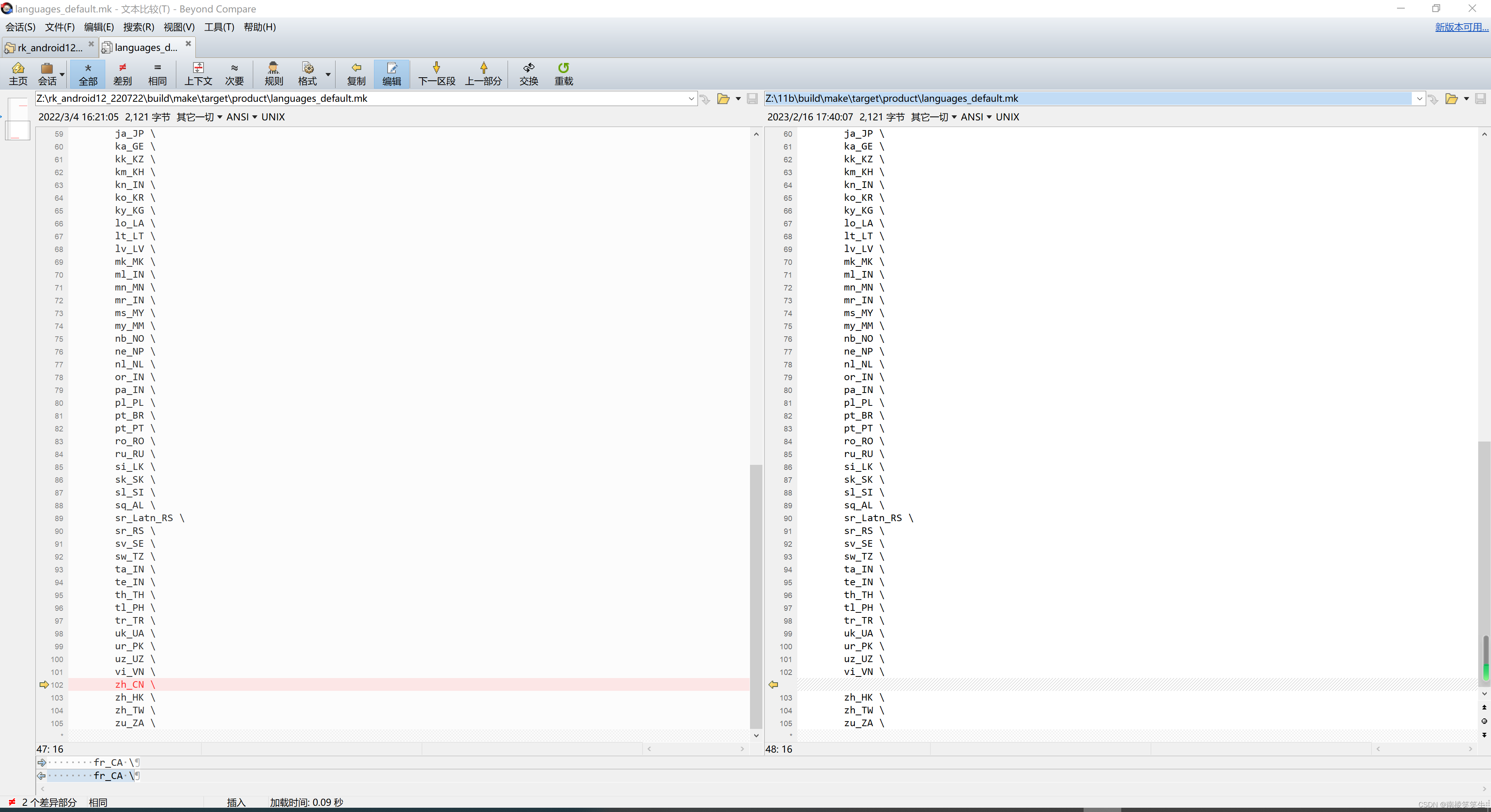Open left-side browse folder icon
The height and width of the screenshot is (812, 1491).
tap(723, 99)
